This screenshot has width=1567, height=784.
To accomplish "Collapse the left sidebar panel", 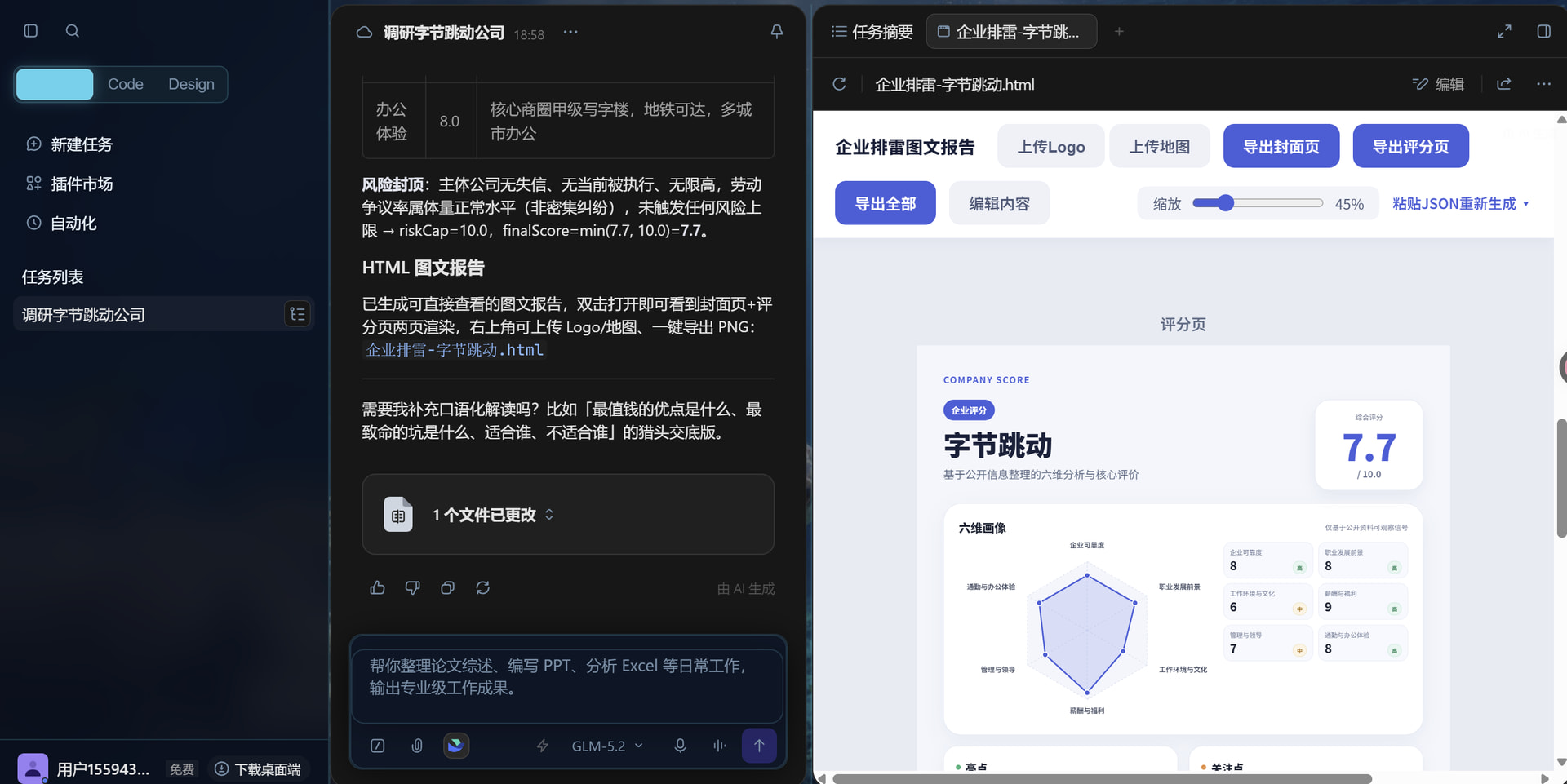I will pyautogui.click(x=31, y=31).
